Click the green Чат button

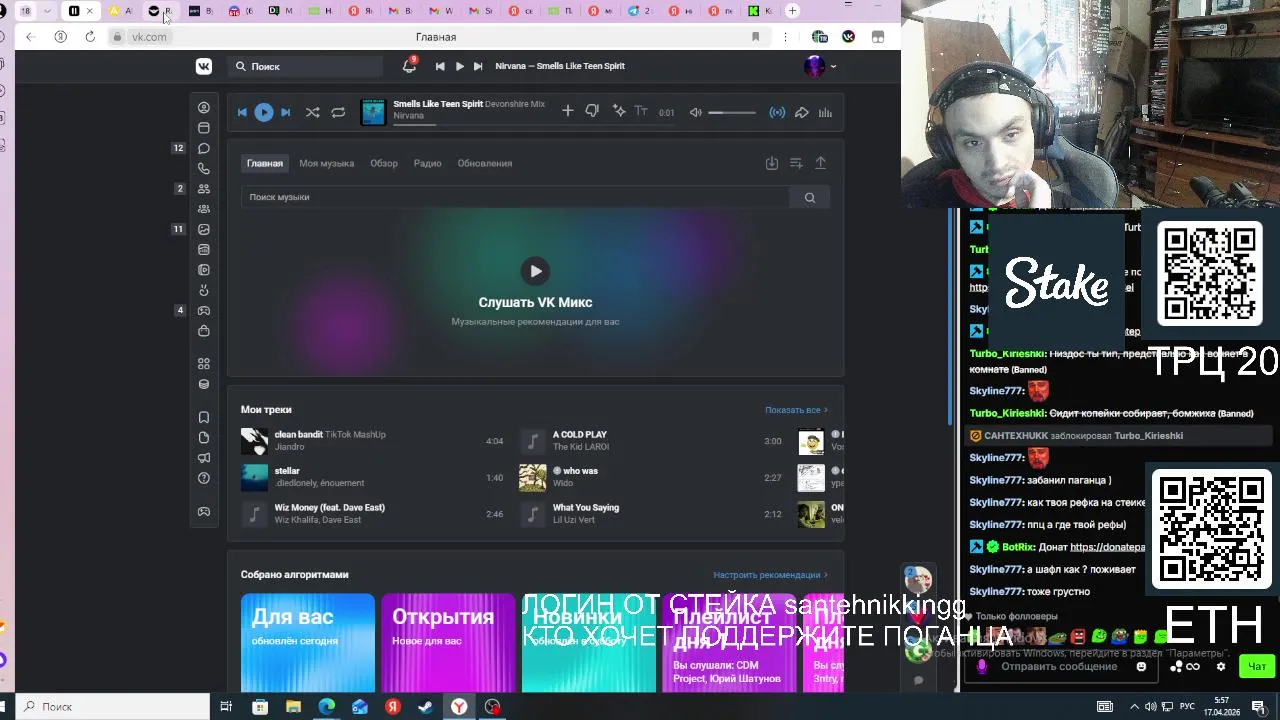pyautogui.click(x=1257, y=666)
